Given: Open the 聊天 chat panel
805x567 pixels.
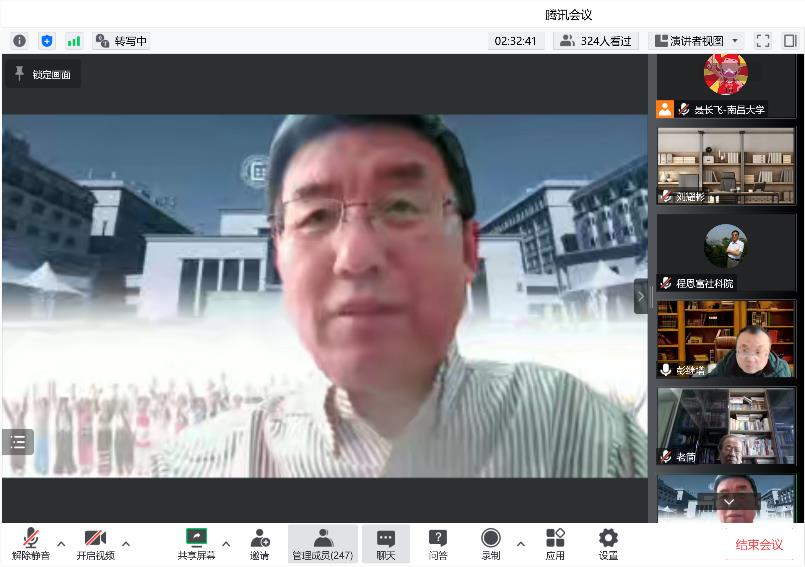Looking at the screenshot, I should pos(386,544).
